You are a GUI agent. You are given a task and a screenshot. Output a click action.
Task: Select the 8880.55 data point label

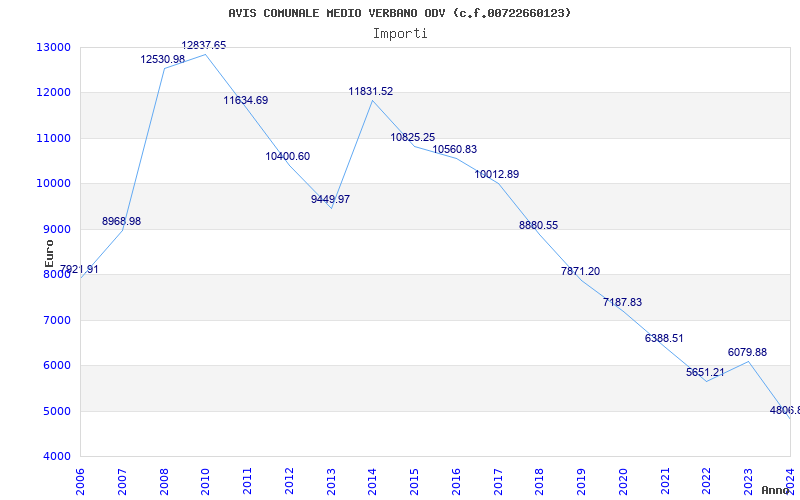(539, 226)
